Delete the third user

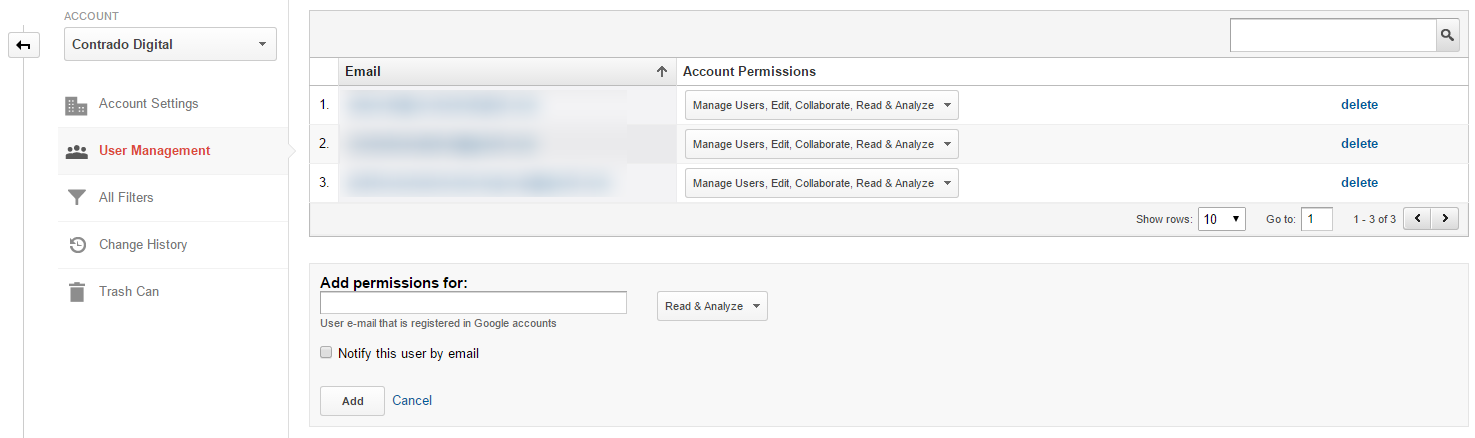tap(1359, 183)
